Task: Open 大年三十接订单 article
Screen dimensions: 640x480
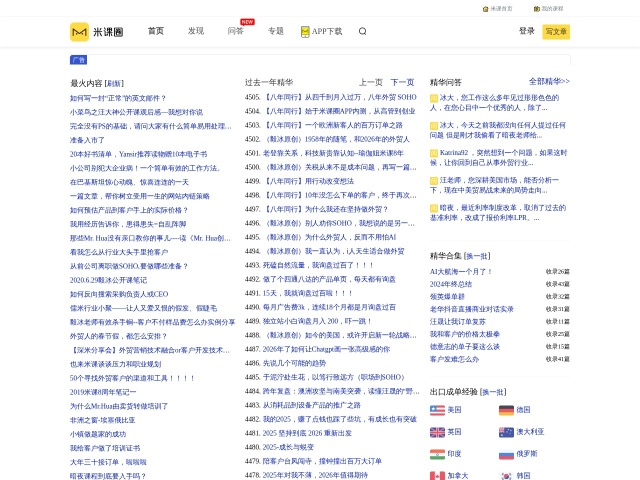Action: [108, 462]
